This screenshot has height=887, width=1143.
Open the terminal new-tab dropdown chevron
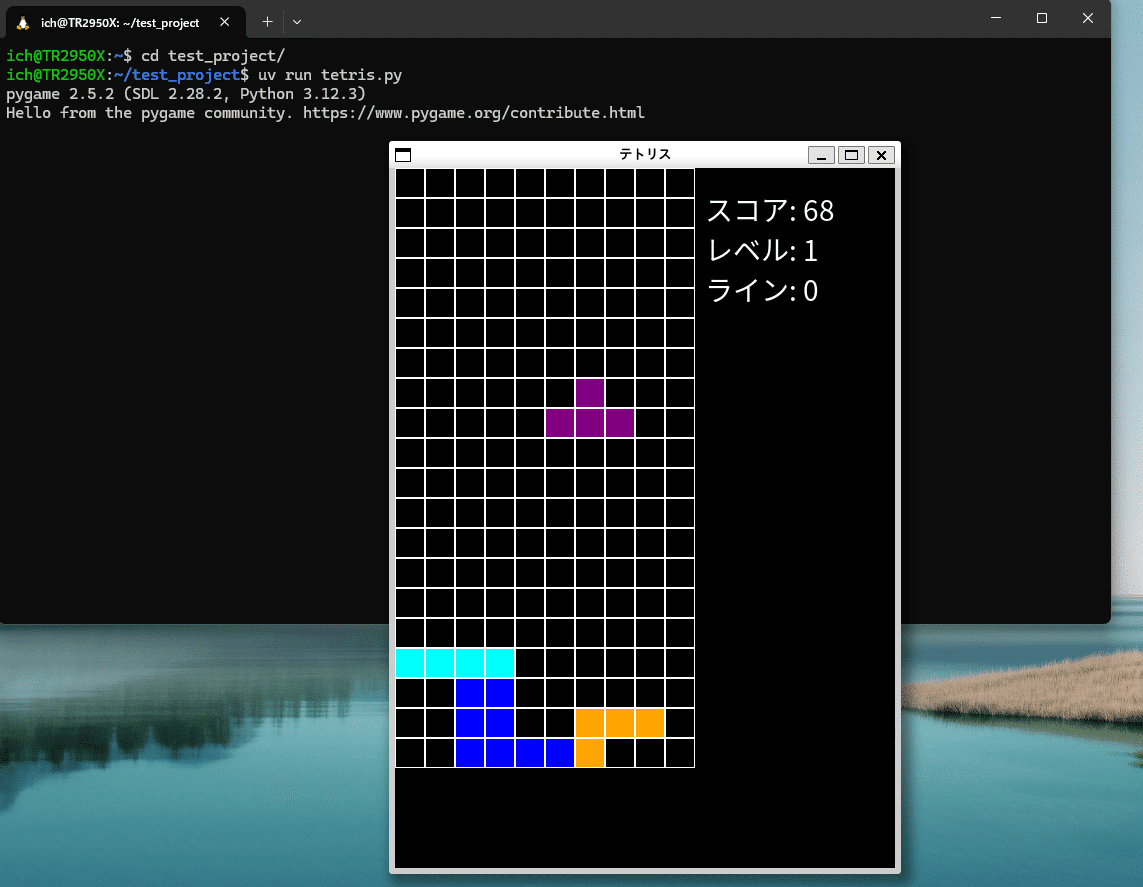coord(297,21)
